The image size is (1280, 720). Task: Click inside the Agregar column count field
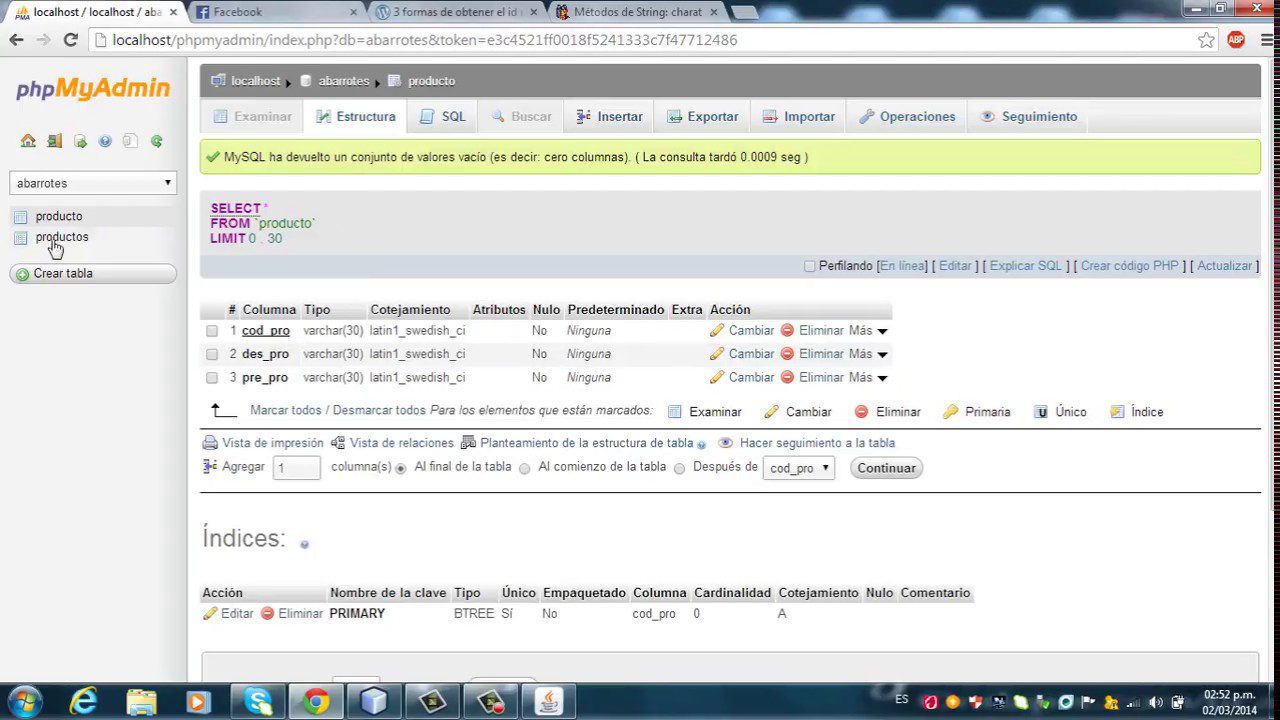pyautogui.click(x=296, y=467)
